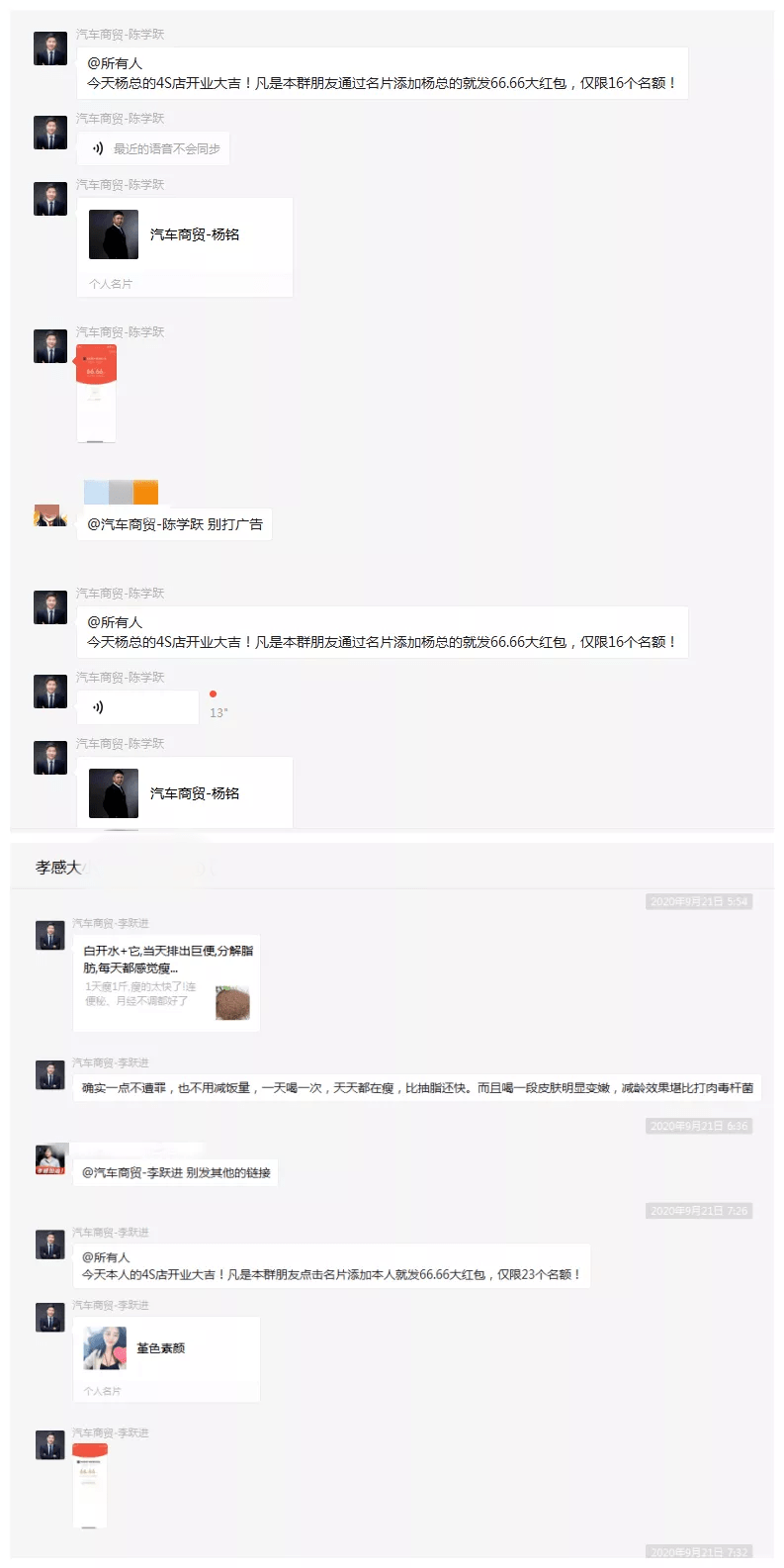Click 李跃进's avatar next to the link card

(50, 935)
